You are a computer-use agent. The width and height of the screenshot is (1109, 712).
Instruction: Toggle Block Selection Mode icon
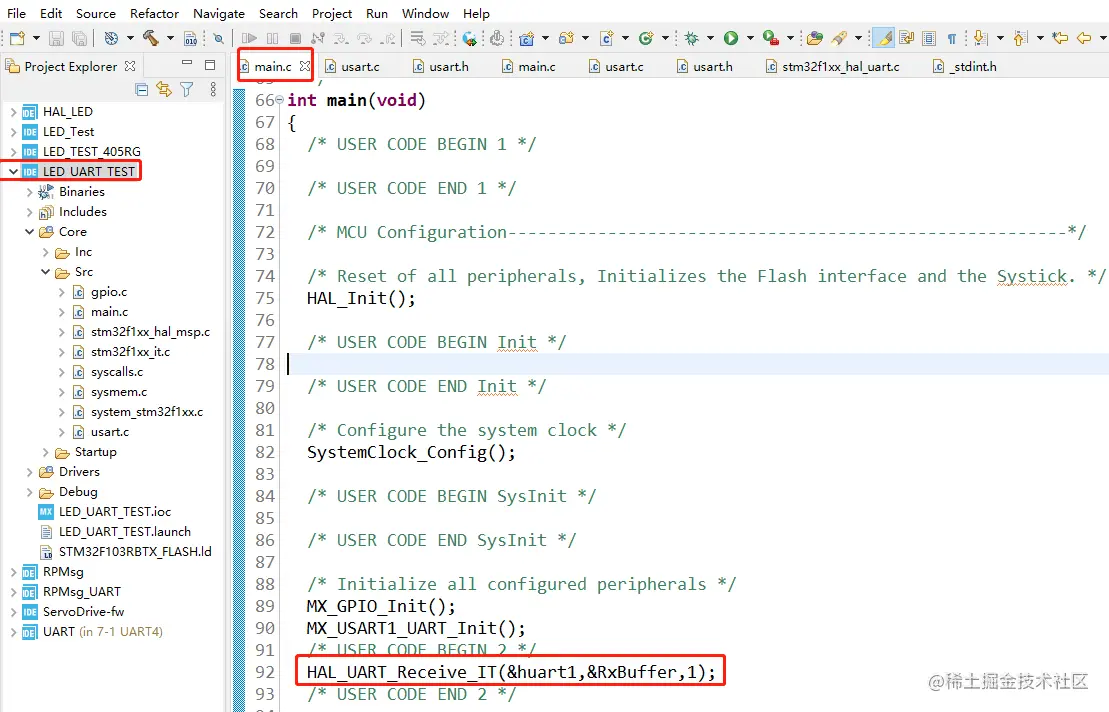coord(929,38)
